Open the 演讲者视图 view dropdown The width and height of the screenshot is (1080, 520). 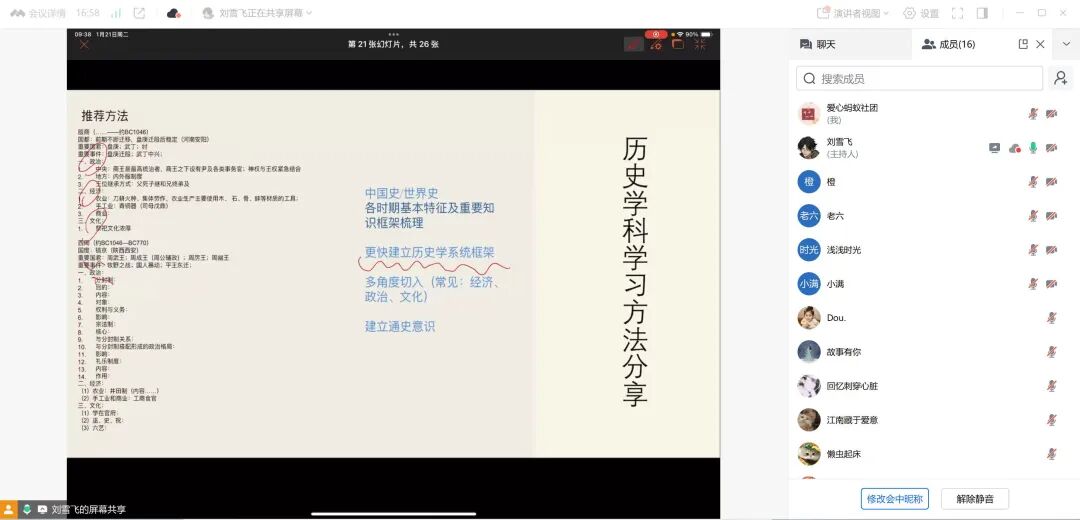[x=853, y=13]
